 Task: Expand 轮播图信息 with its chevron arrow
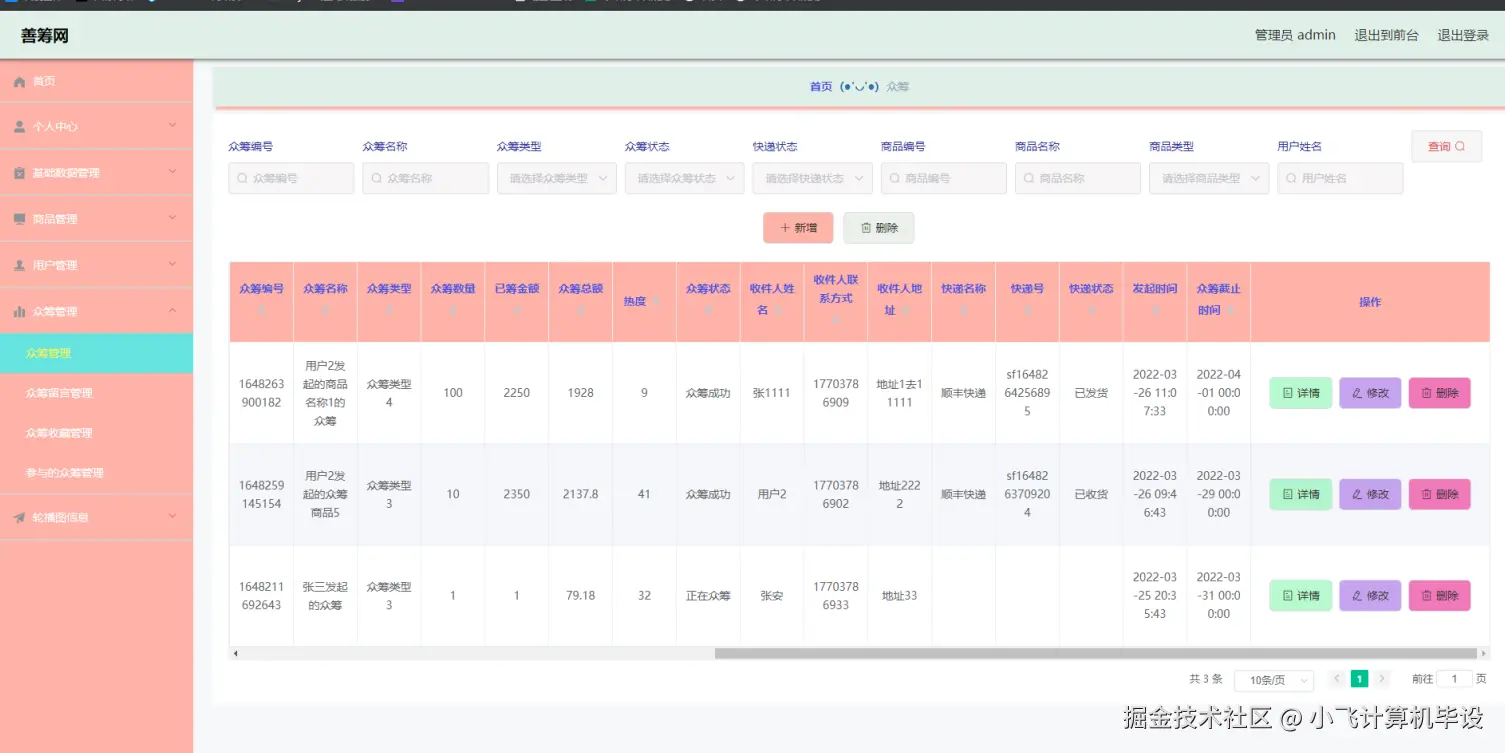(172, 517)
